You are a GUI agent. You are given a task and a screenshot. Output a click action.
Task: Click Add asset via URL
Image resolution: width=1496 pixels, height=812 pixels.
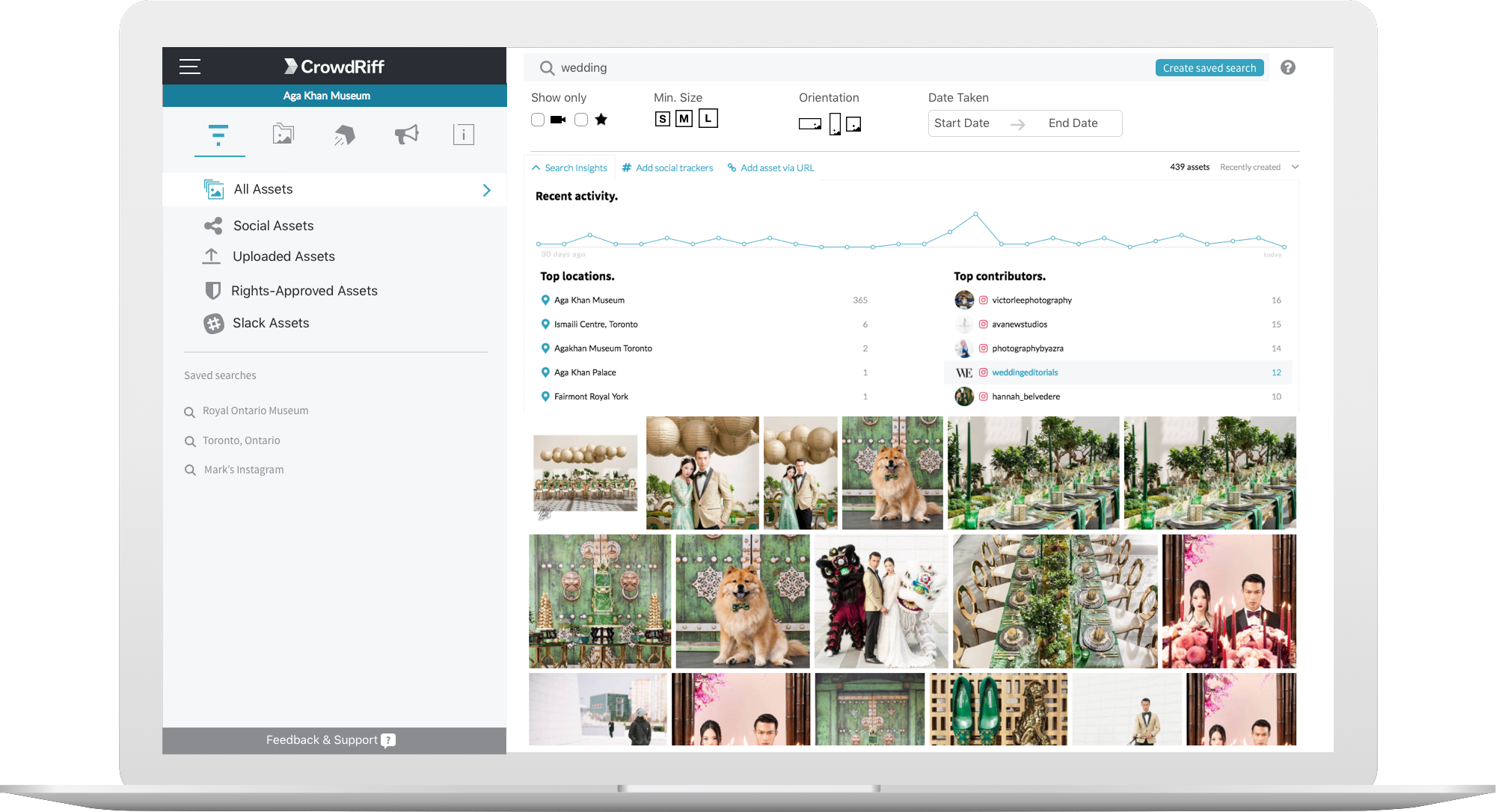pos(771,168)
